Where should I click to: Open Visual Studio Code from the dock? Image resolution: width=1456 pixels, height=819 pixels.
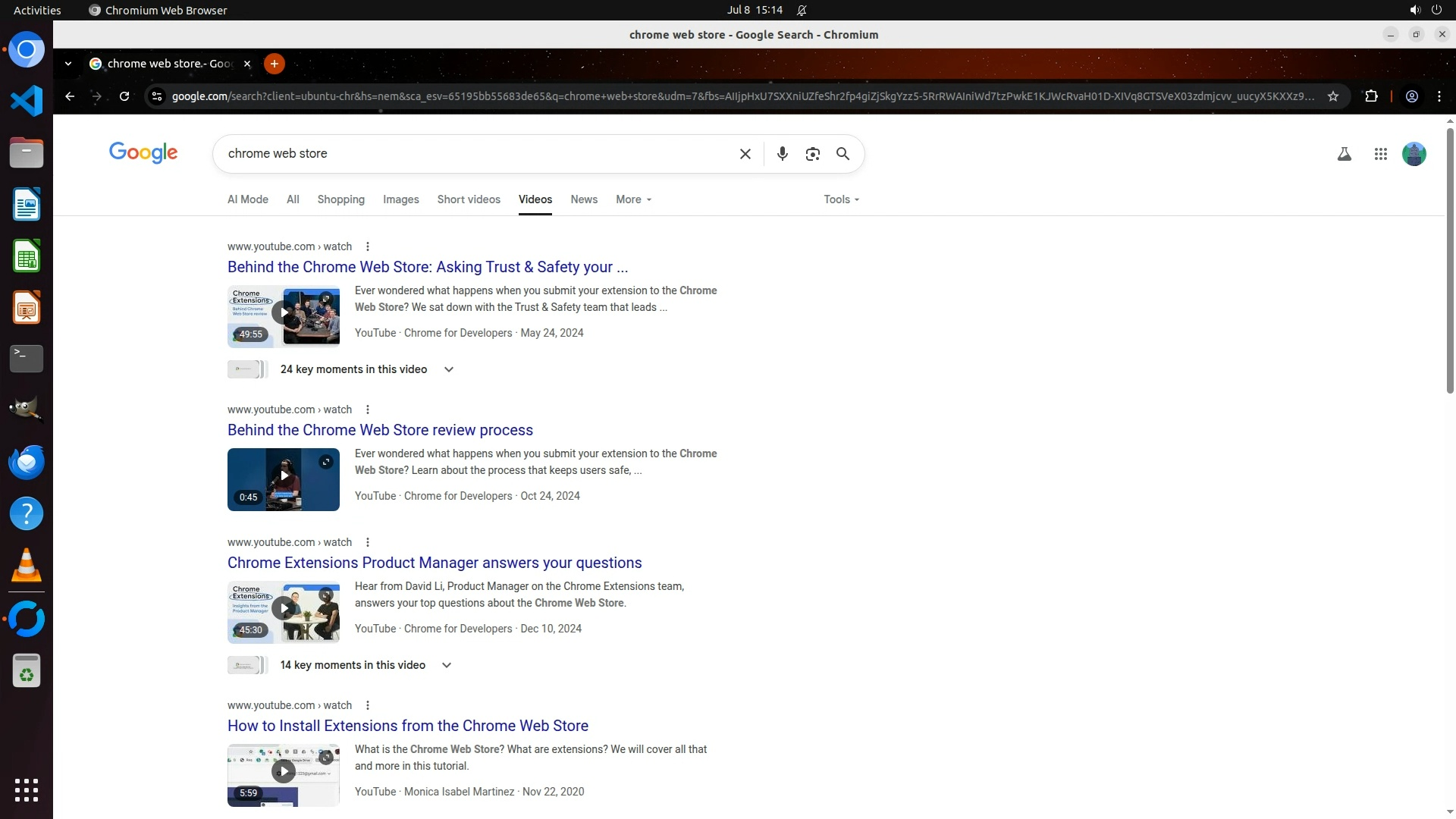pyautogui.click(x=27, y=101)
